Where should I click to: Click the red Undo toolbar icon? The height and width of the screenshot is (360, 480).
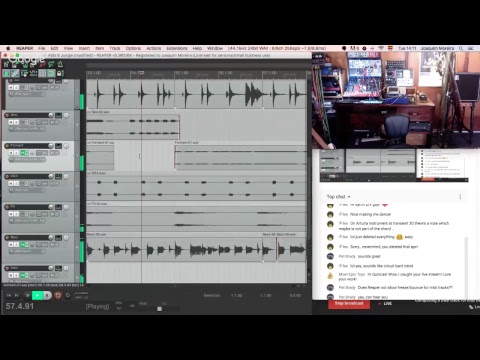point(42,65)
